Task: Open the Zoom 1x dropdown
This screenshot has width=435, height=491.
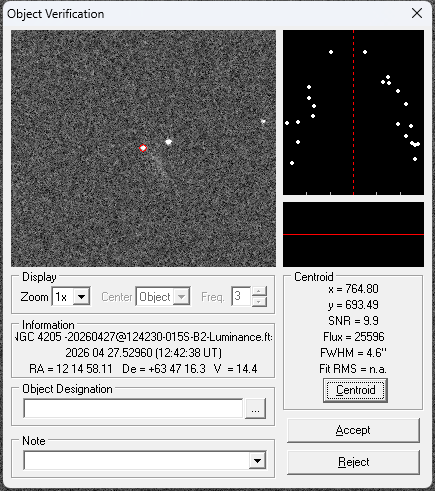Action: pos(81,296)
